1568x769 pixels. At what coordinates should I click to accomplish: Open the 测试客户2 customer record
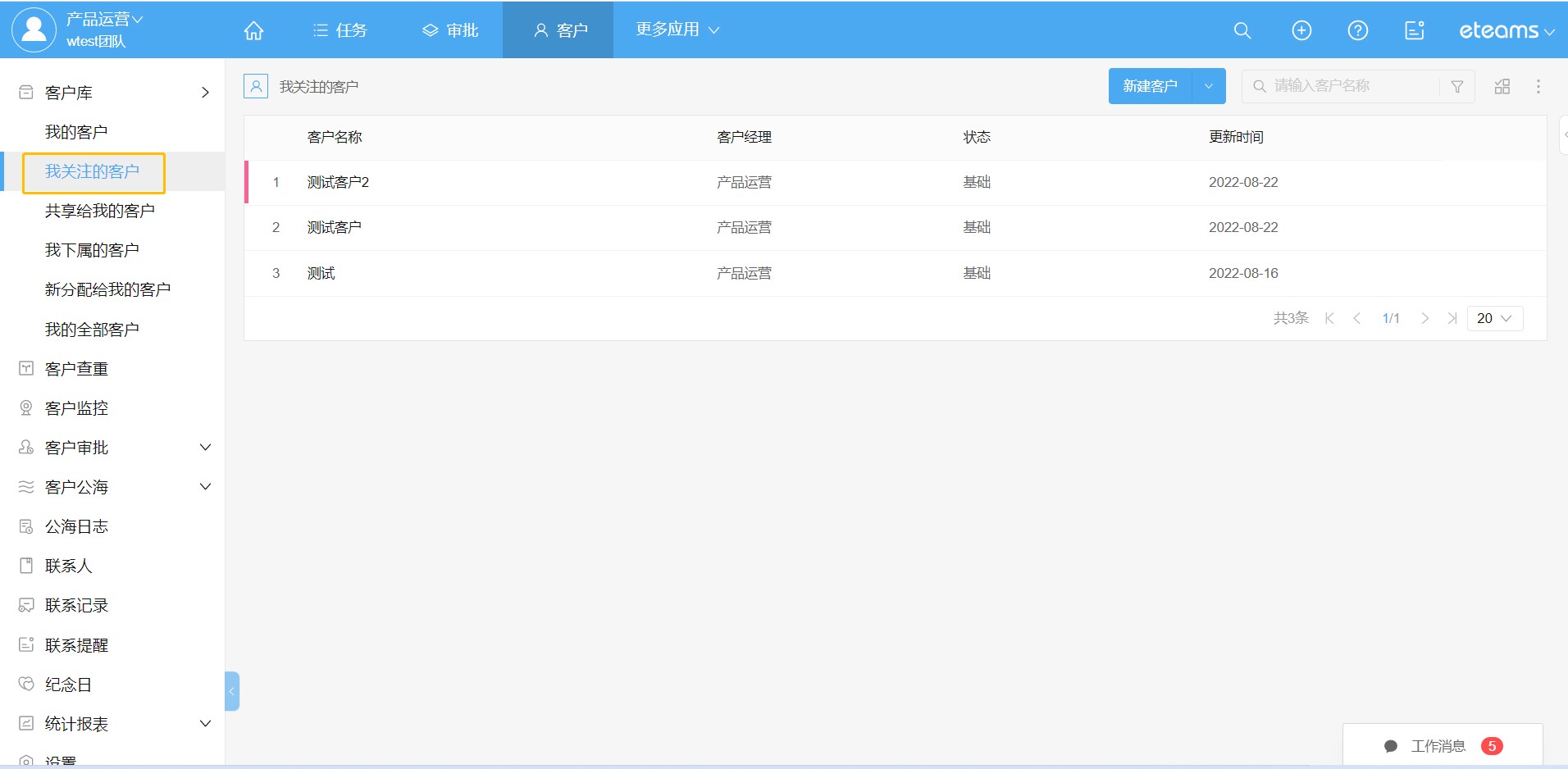click(x=338, y=182)
